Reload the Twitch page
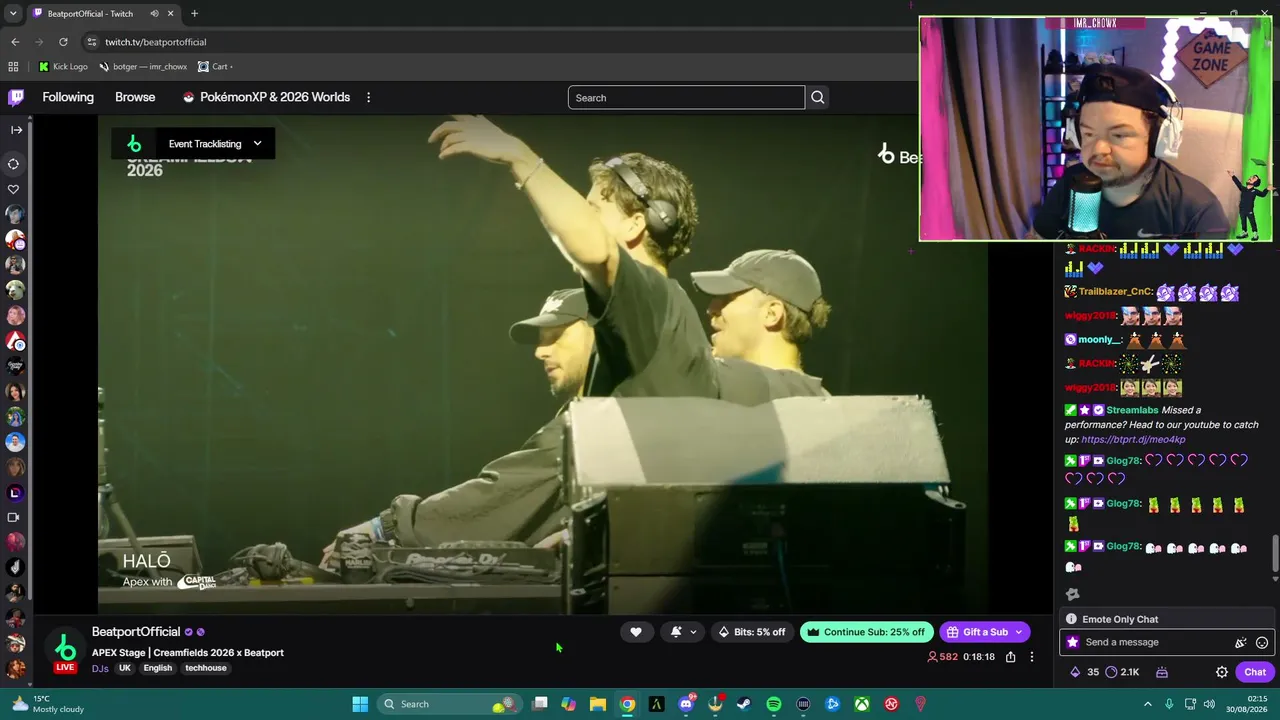Screen dimensions: 1280x720 (63, 42)
